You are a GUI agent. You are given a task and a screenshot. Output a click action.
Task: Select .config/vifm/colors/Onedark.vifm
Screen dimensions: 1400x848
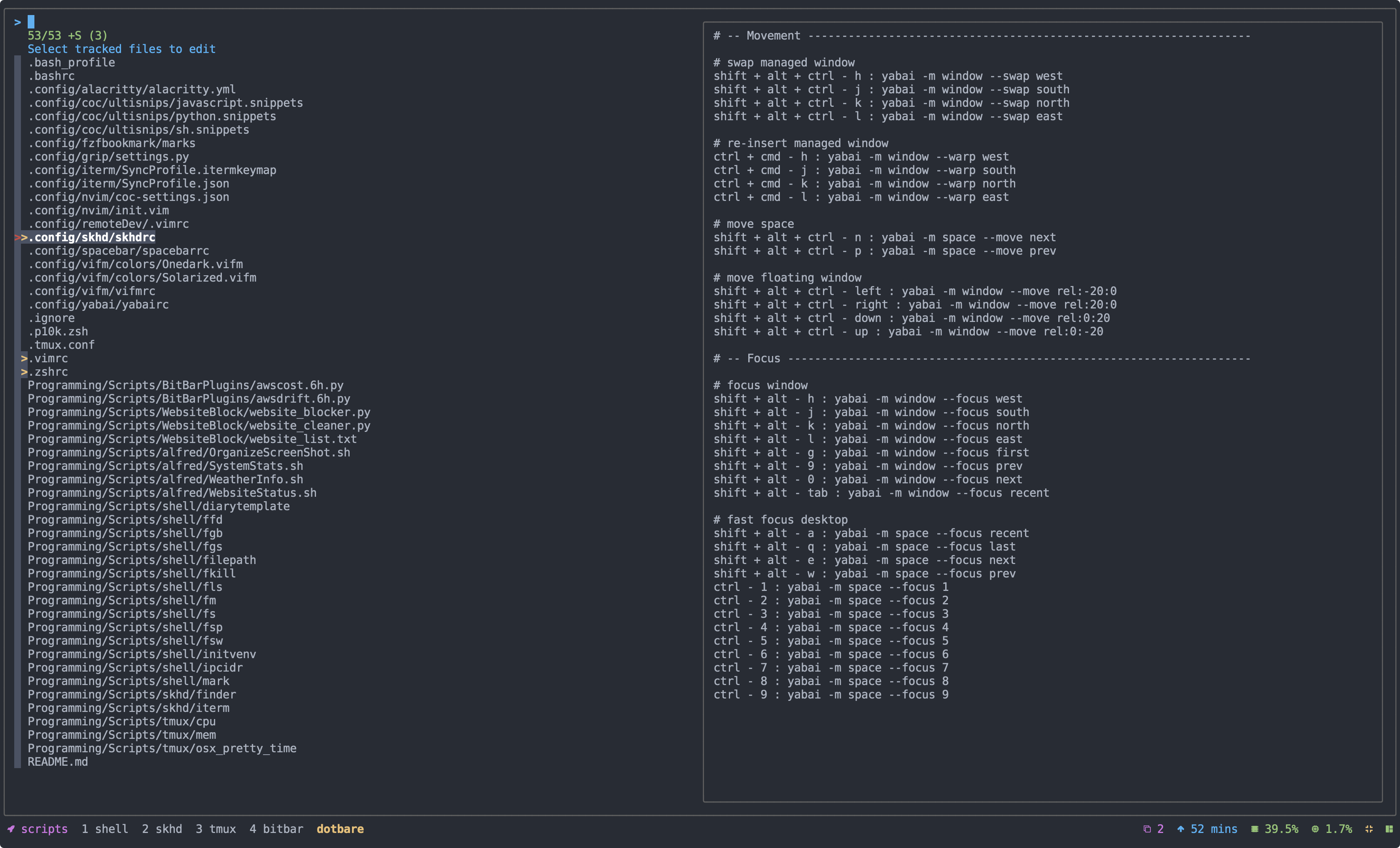point(135,264)
